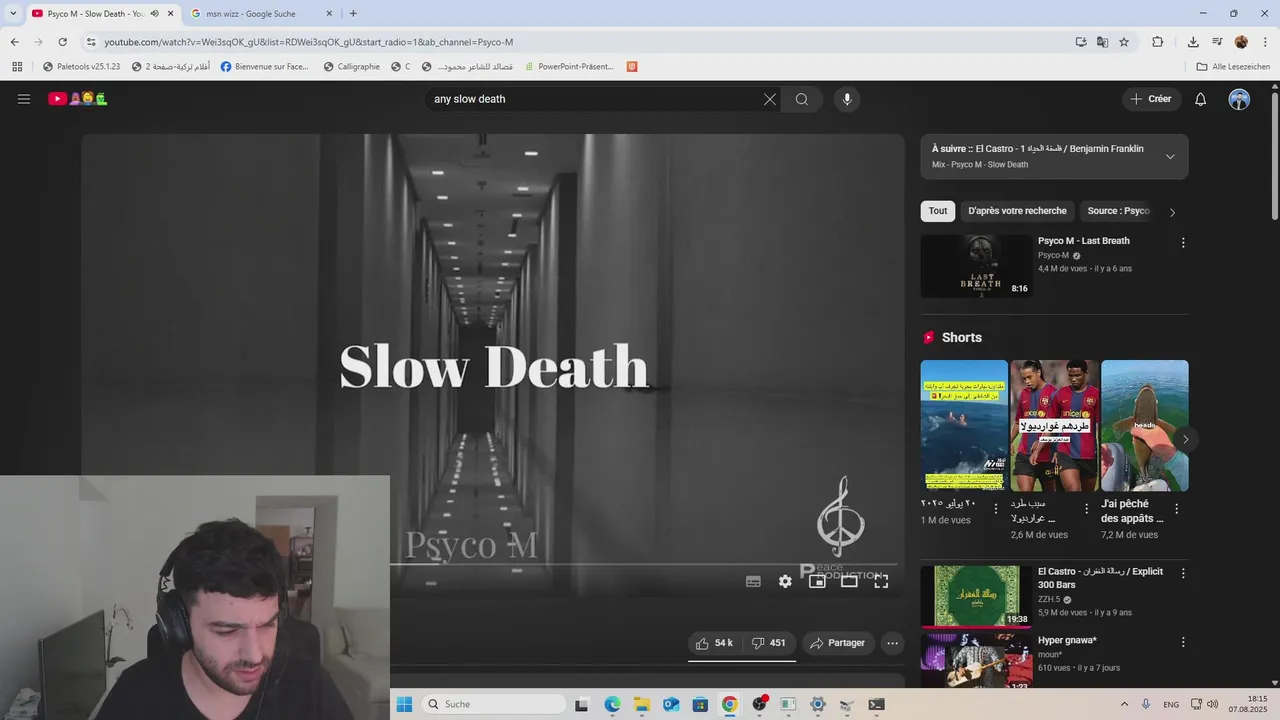Screen dimensions: 1280x720
Task: Play the sea Short with 1 M de vues
Action: (964, 425)
